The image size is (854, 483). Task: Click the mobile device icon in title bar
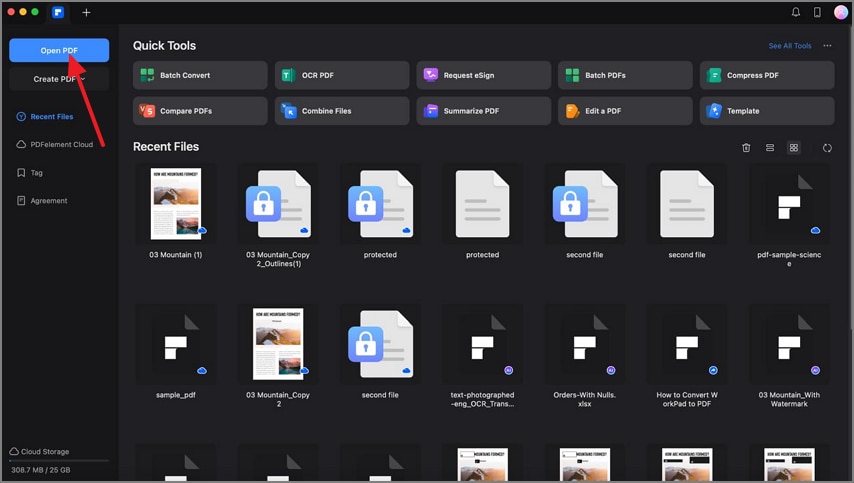tap(817, 12)
